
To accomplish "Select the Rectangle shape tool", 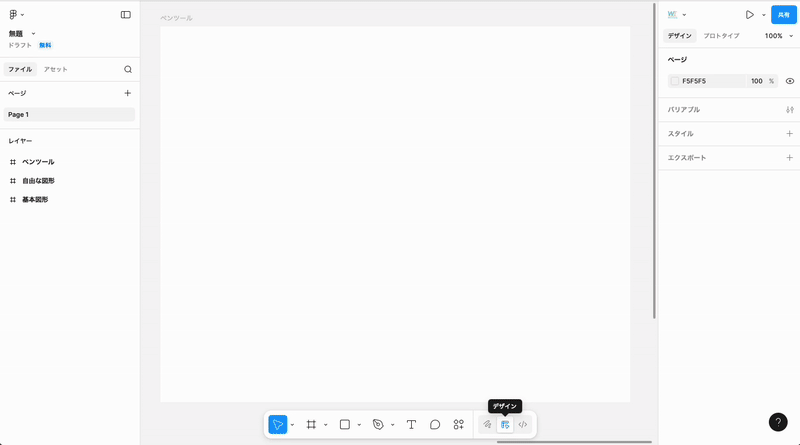I will pyautogui.click(x=344, y=424).
